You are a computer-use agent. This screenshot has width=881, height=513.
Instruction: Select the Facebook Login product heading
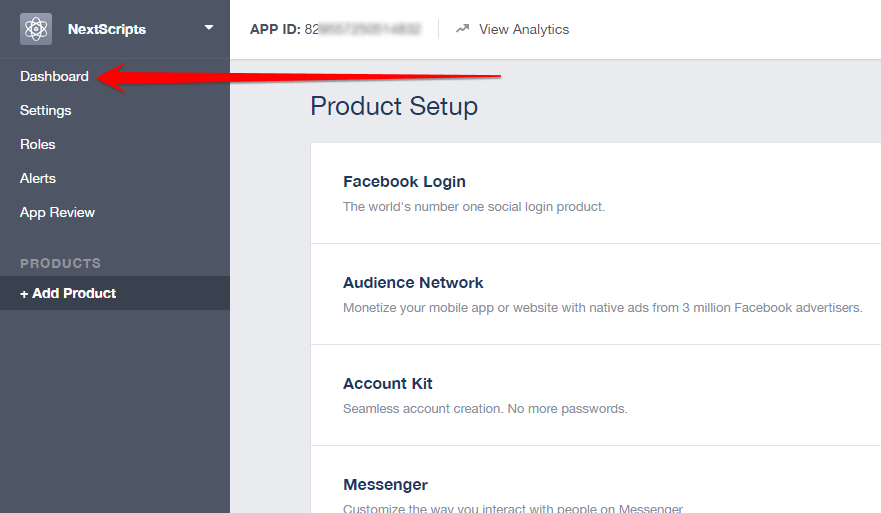[404, 181]
